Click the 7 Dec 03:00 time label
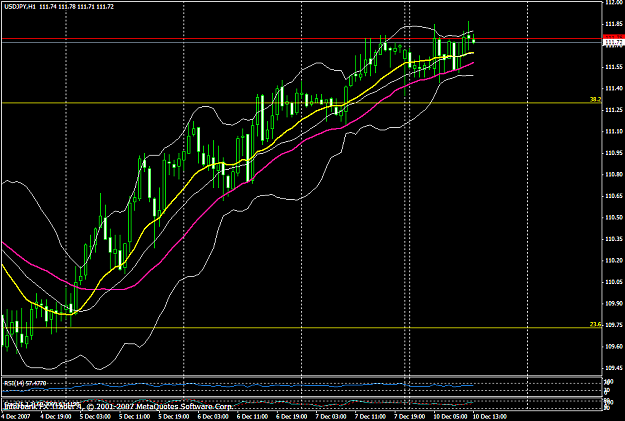The width and height of the screenshot is (625, 421). pyautogui.click(x=331, y=417)
